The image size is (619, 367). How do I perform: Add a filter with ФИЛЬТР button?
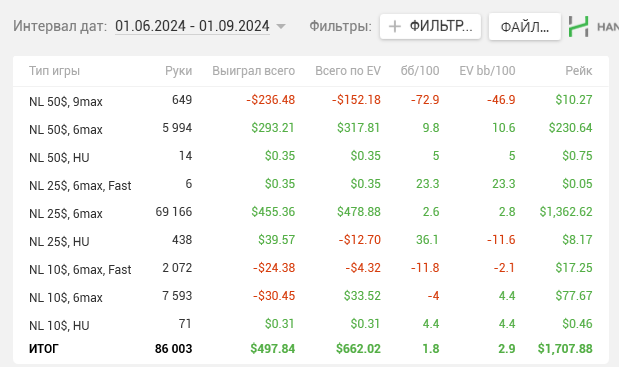(x=430, y=26)
